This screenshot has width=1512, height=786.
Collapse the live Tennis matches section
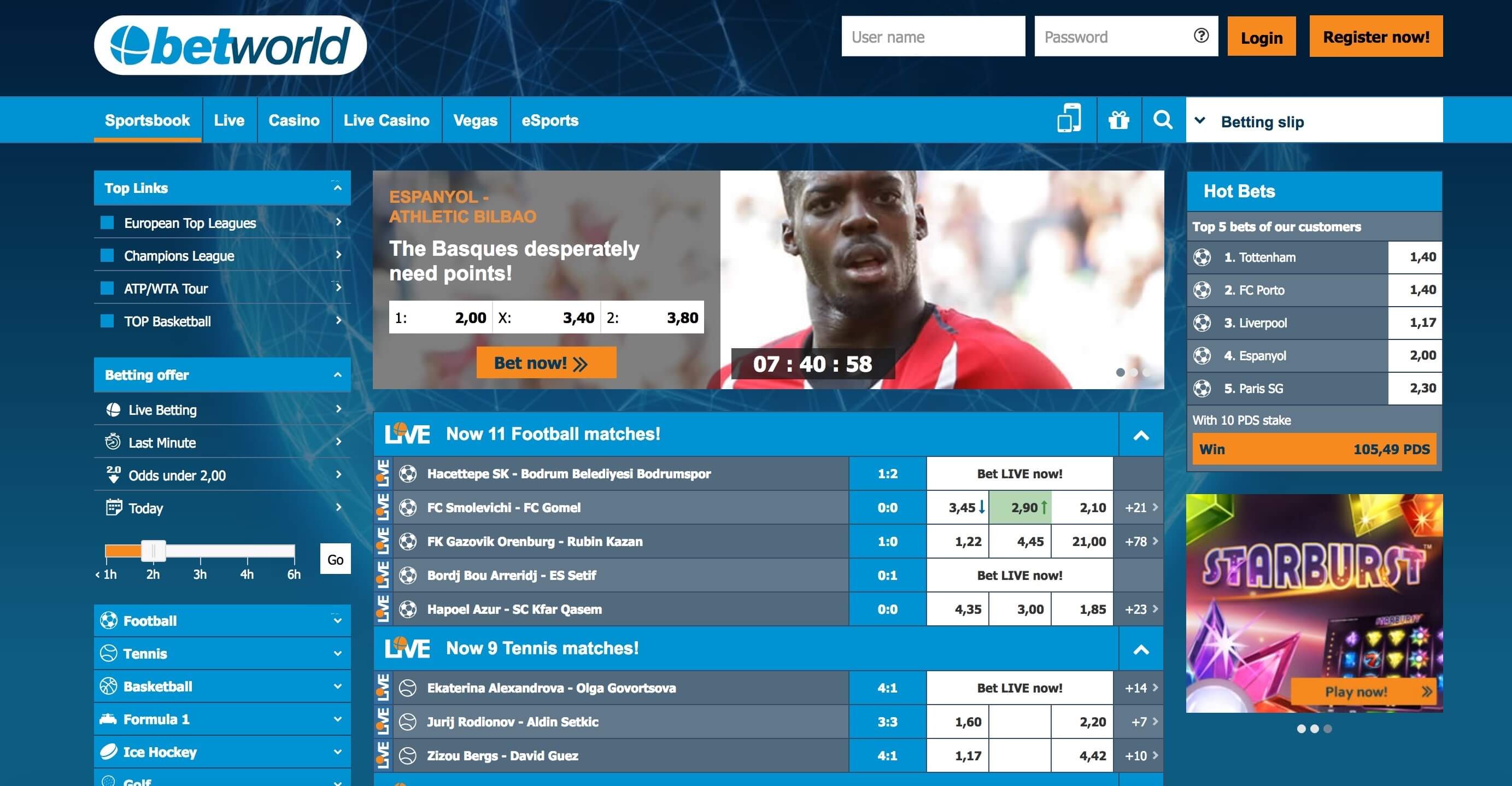click(1141, 649)
